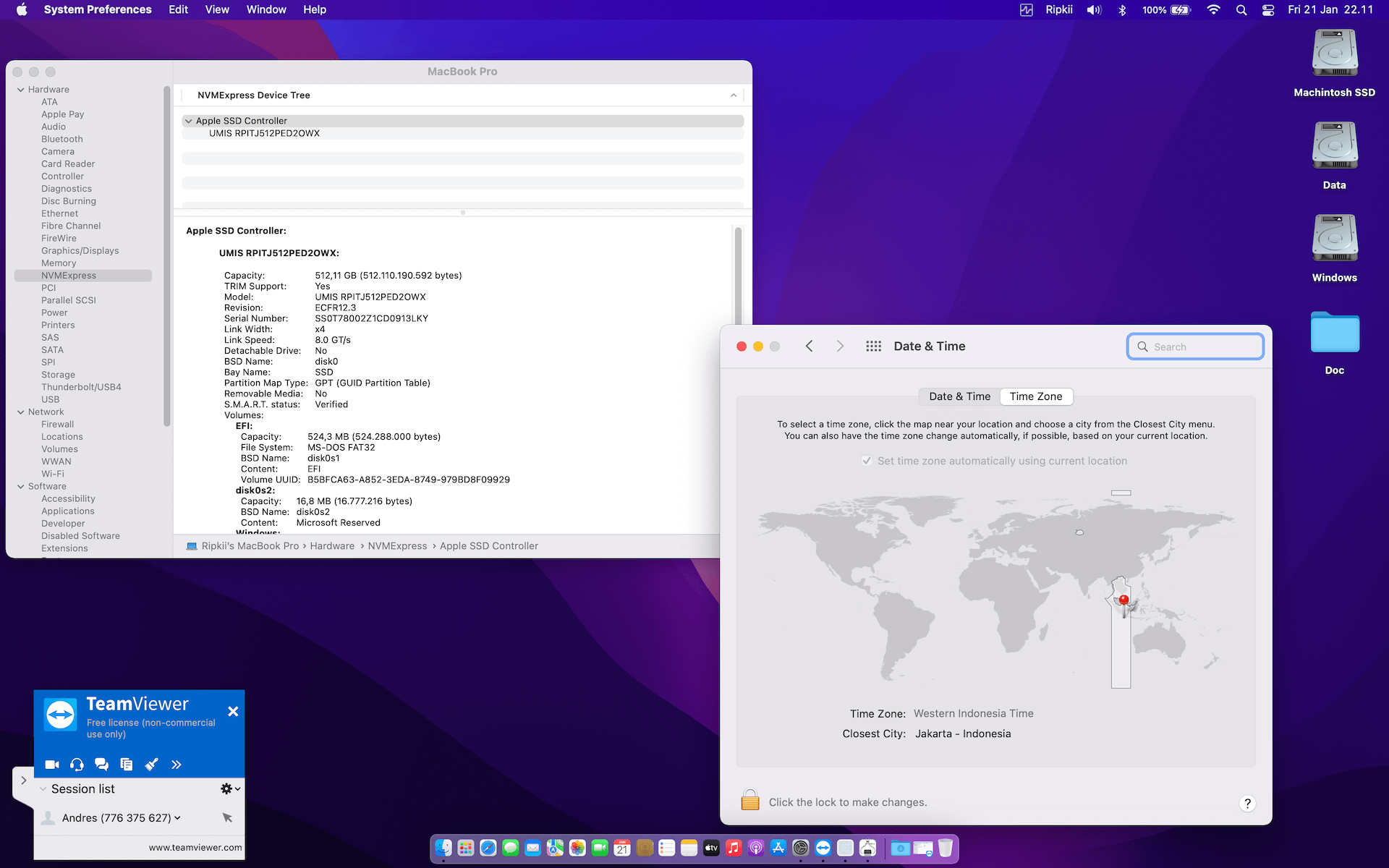Open Control Center in menu bar
This screenshot has width=1389, height=868.
click(1268, 10)
